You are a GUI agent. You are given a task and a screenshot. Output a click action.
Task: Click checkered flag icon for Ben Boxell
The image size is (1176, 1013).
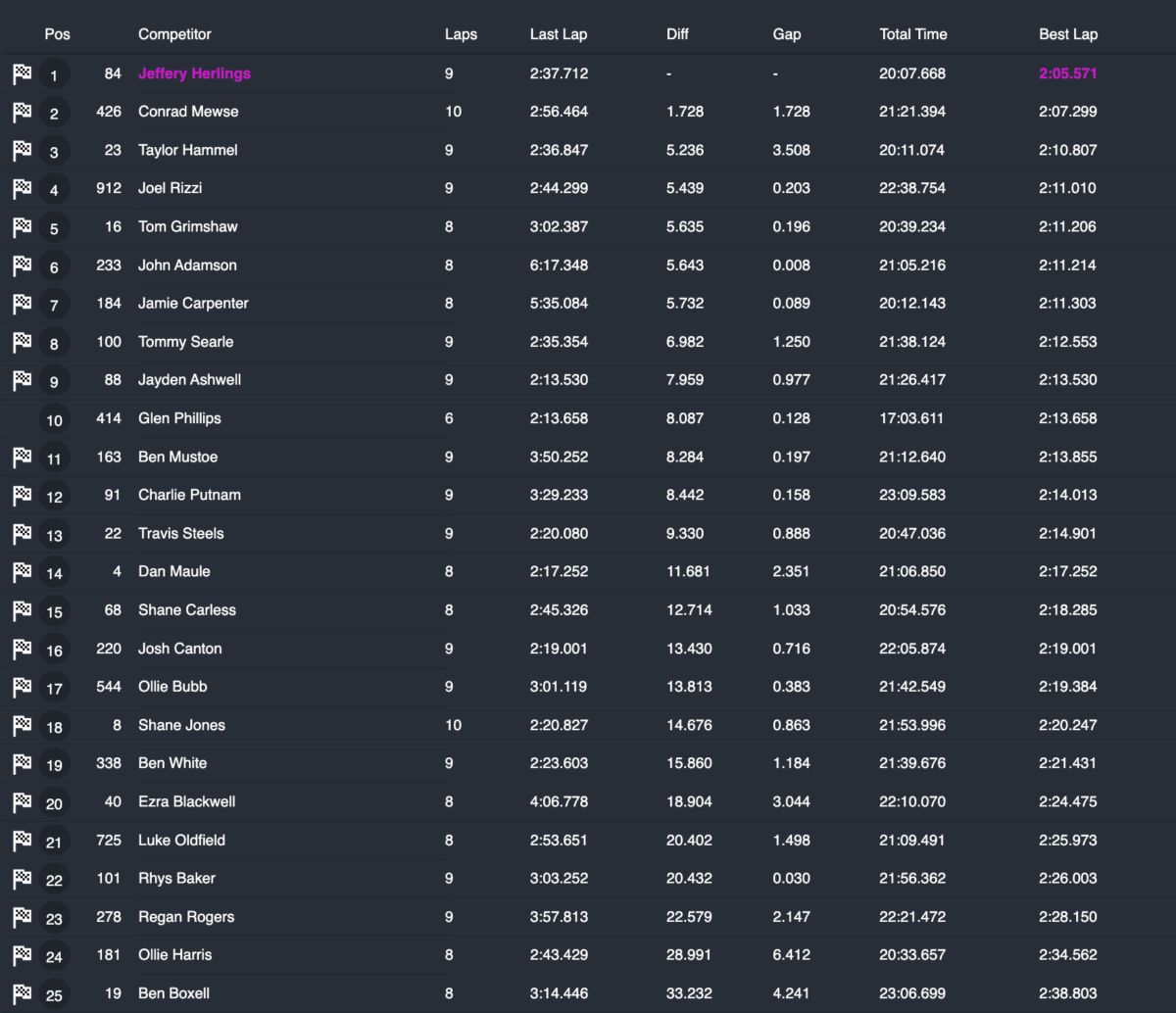(22, 994)
